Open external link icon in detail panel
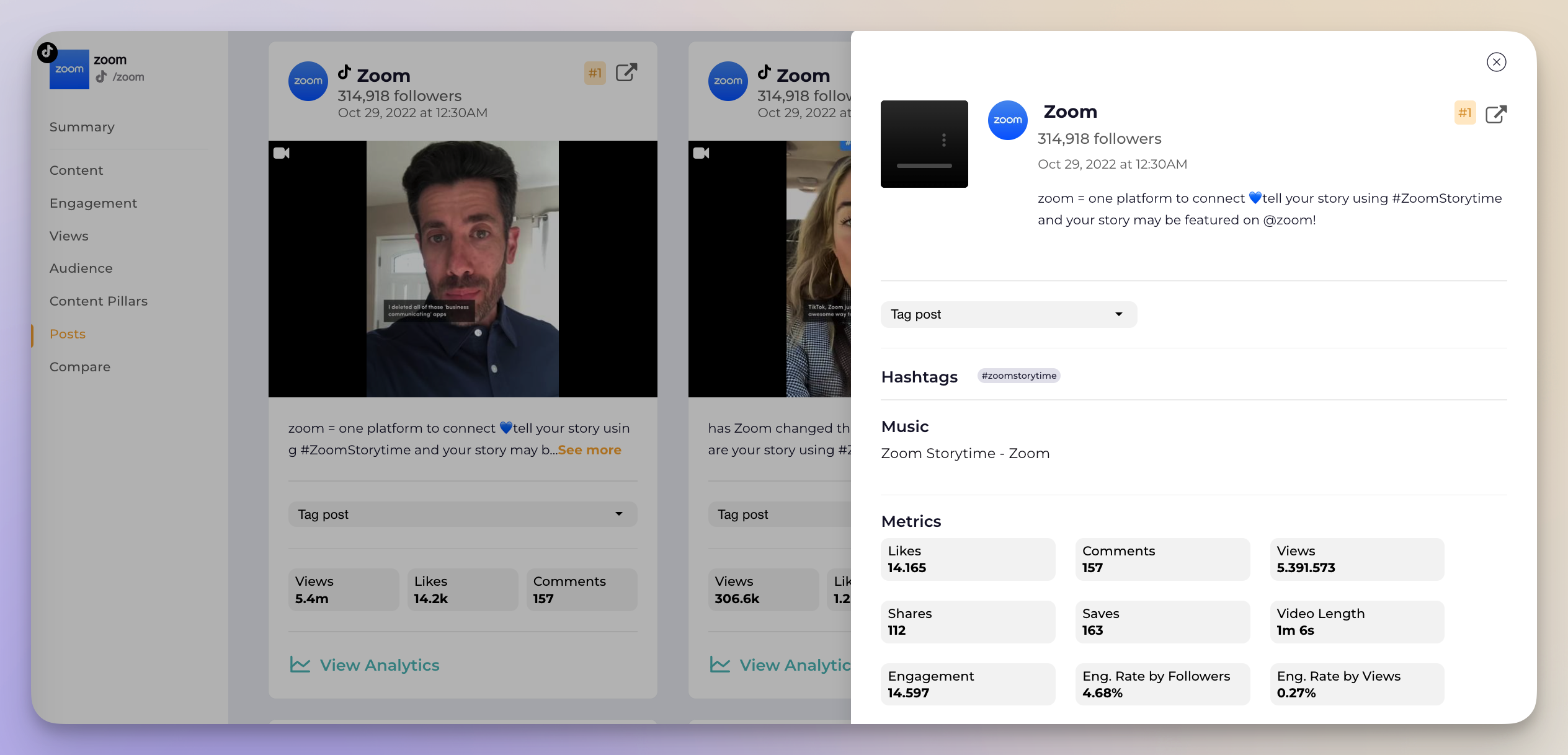 (1496, 114)
